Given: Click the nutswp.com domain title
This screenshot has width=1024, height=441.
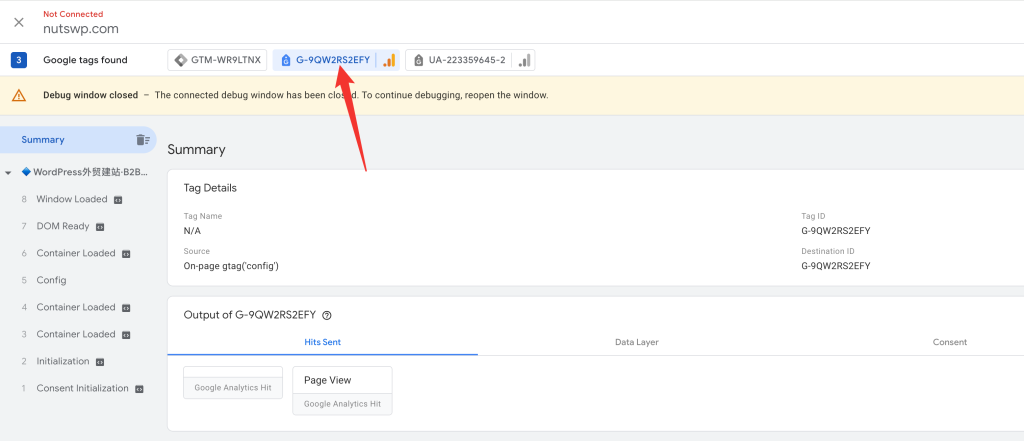Looking at the screenshot, I should click(81, 29).
